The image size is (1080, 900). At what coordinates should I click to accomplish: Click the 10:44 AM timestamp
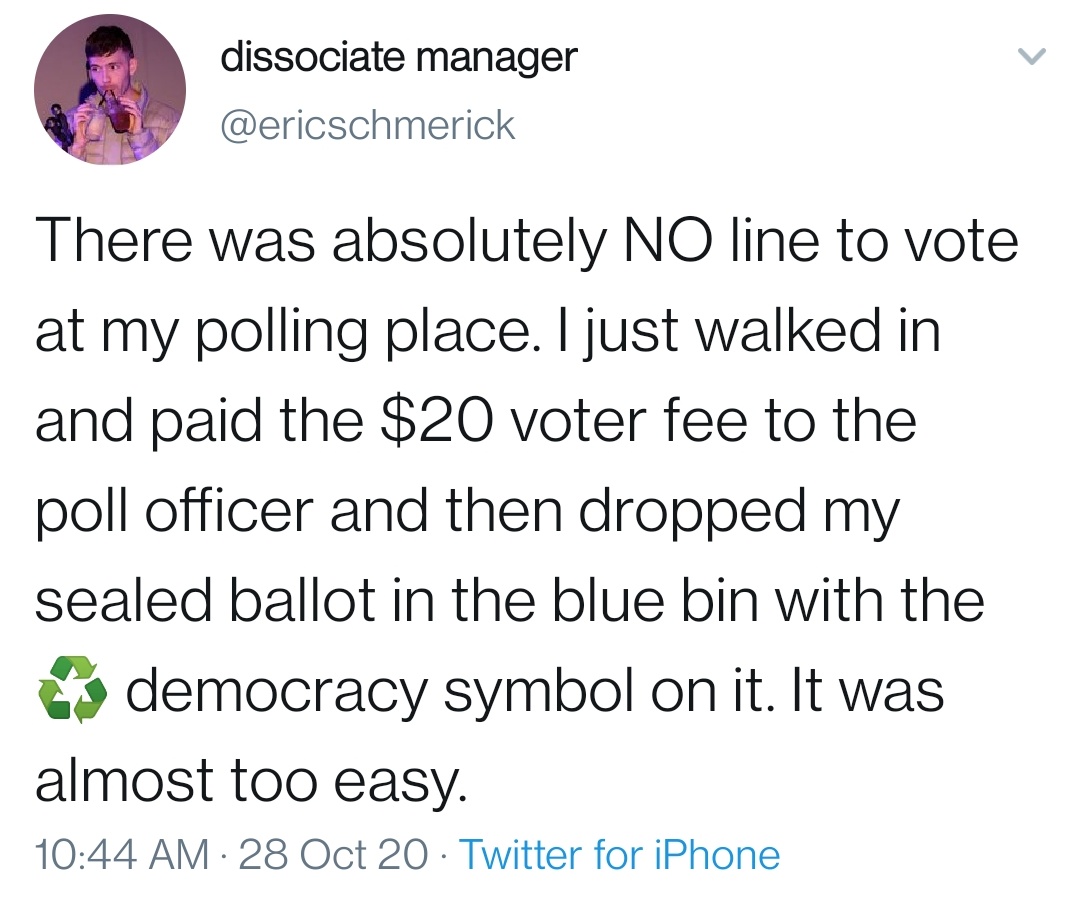123,855
